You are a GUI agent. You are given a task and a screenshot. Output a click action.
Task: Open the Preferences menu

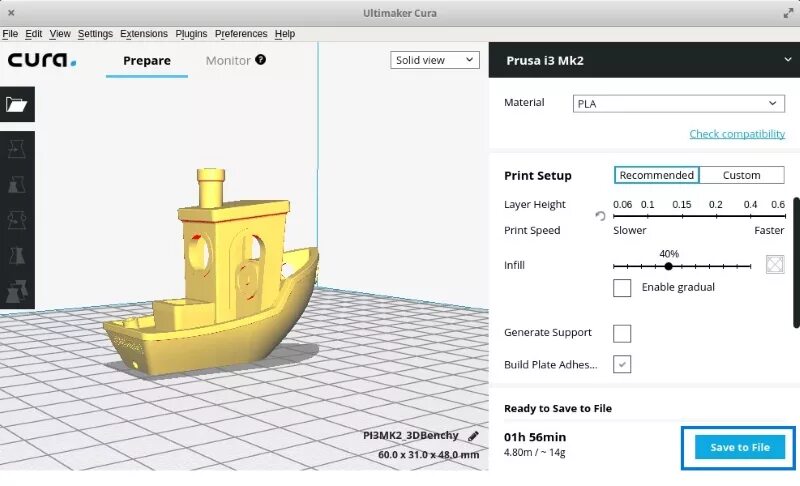241,34
